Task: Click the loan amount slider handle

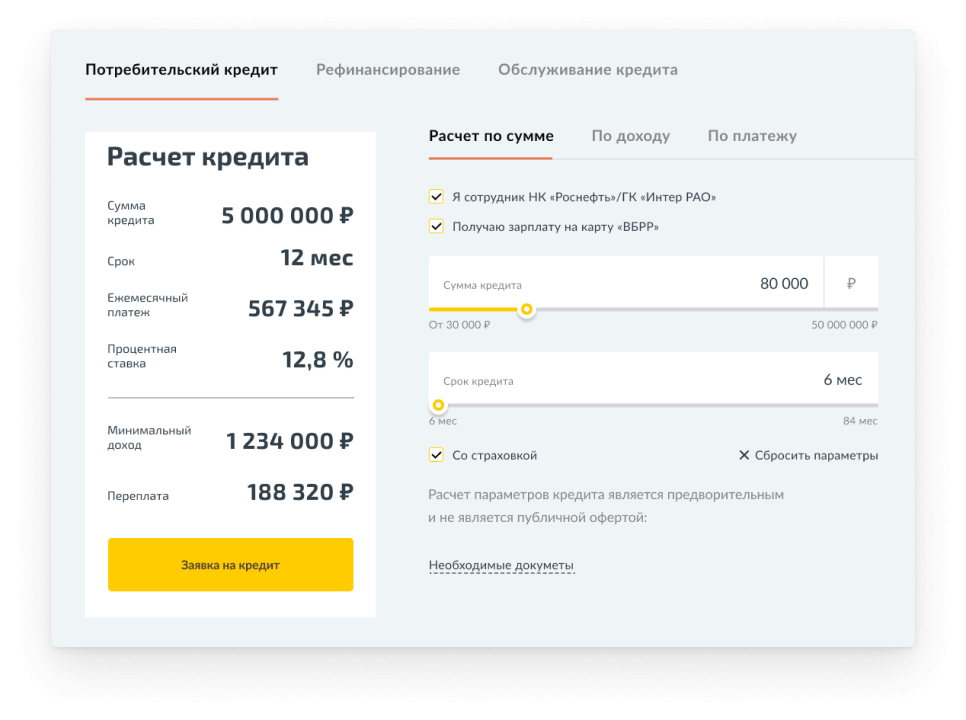Action: [x=527, y=309]
